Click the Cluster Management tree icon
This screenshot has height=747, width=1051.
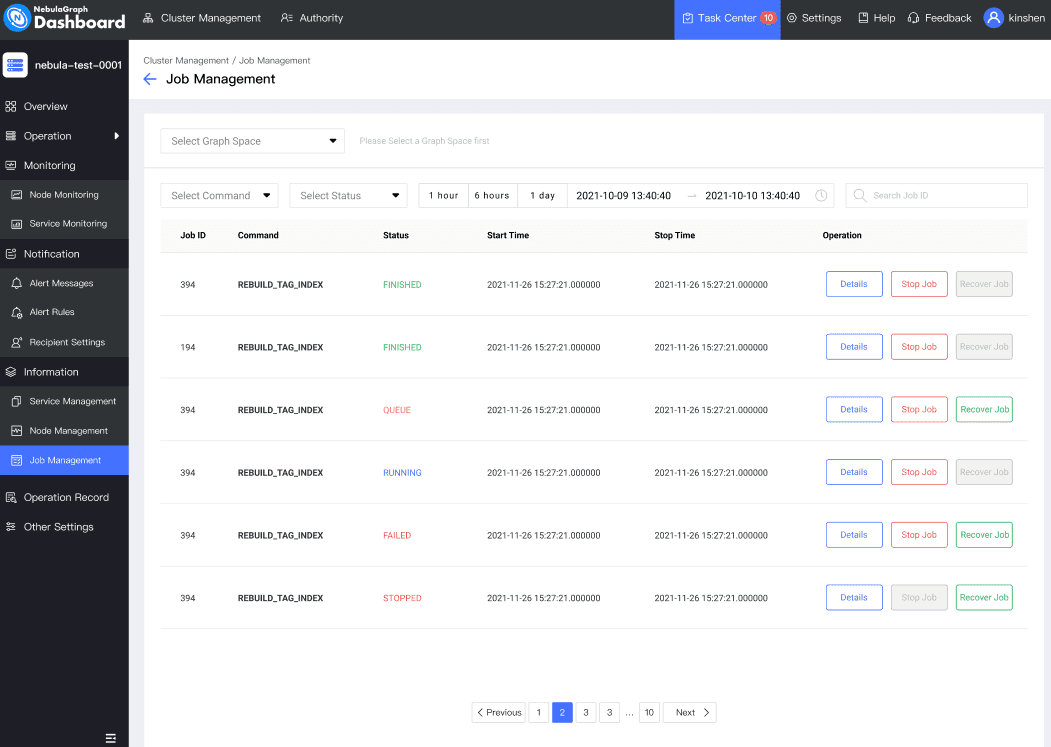[148, 18]
